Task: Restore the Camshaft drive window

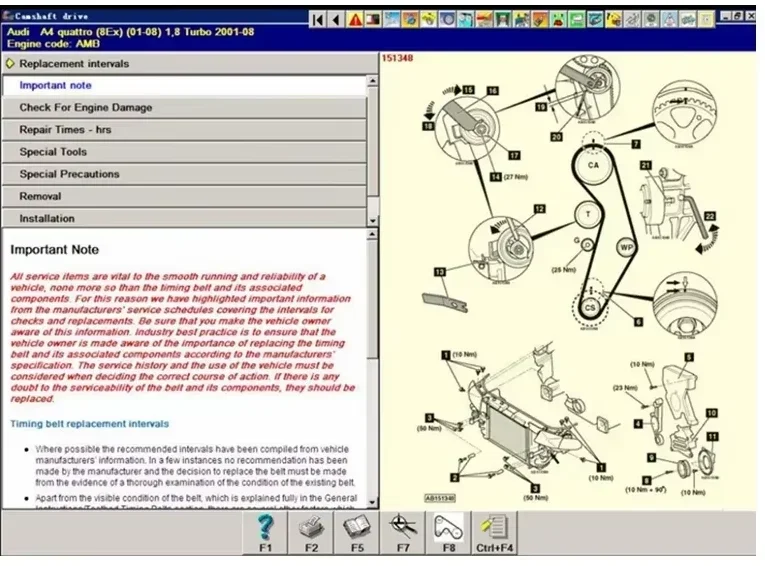Action: 738,16
